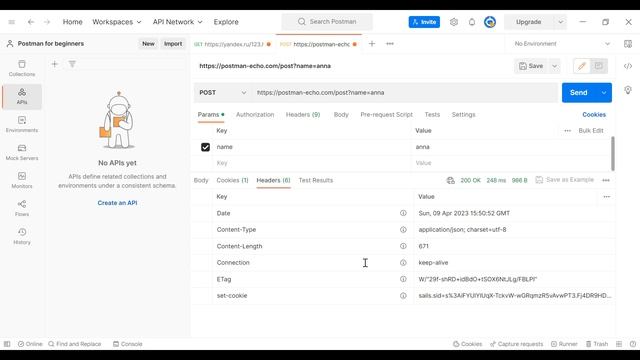Open the settings gear icon

[454, 22]
